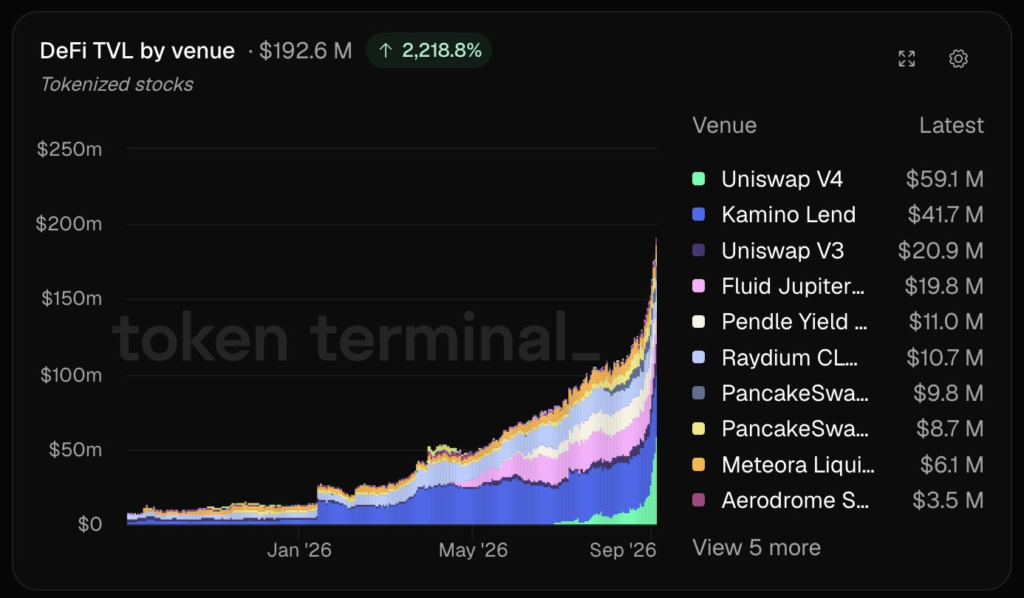Click the $150m y-axis label

click(71, 298)
